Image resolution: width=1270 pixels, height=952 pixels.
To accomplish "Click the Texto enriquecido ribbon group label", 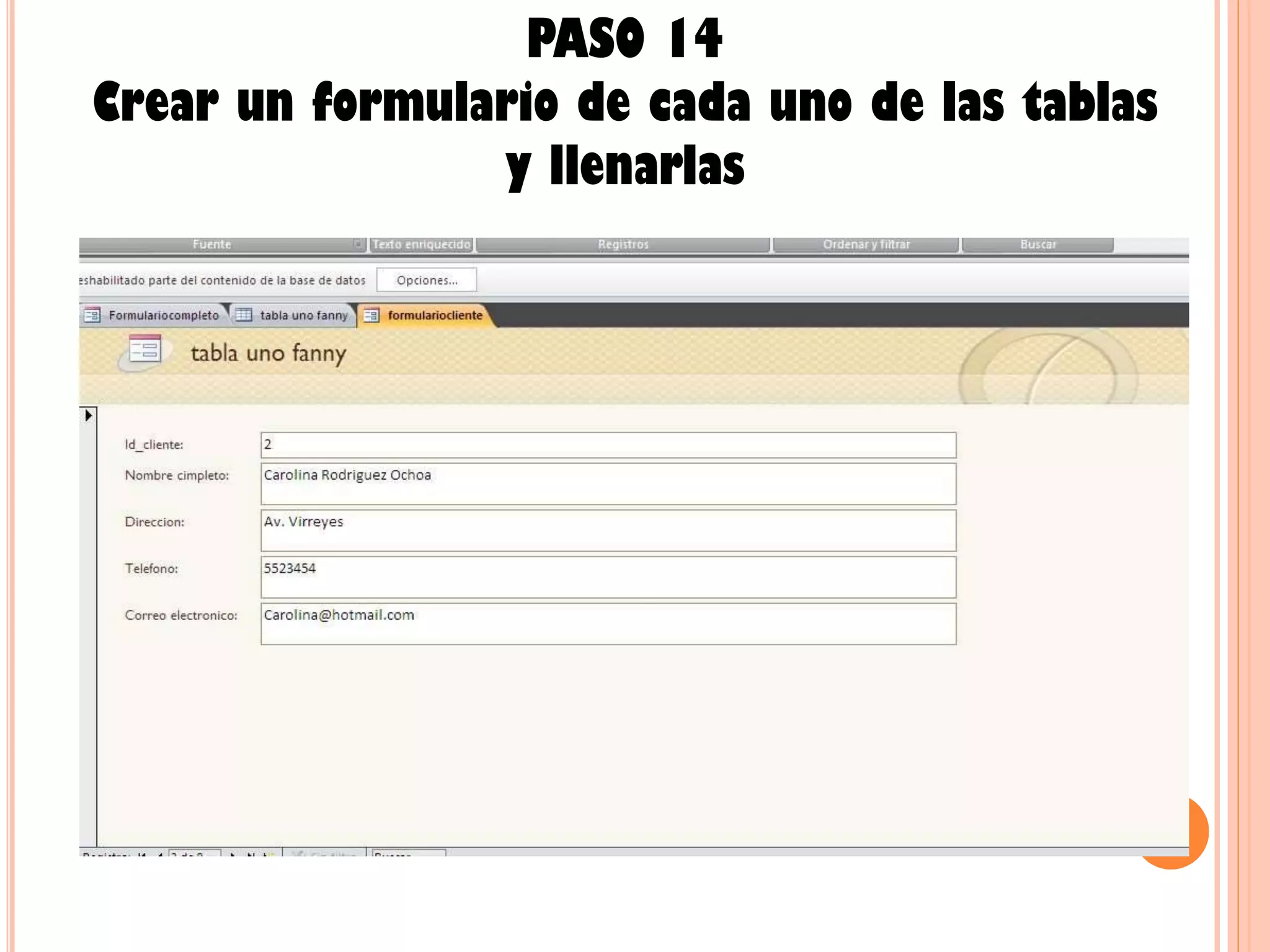I will click(422, 244).
